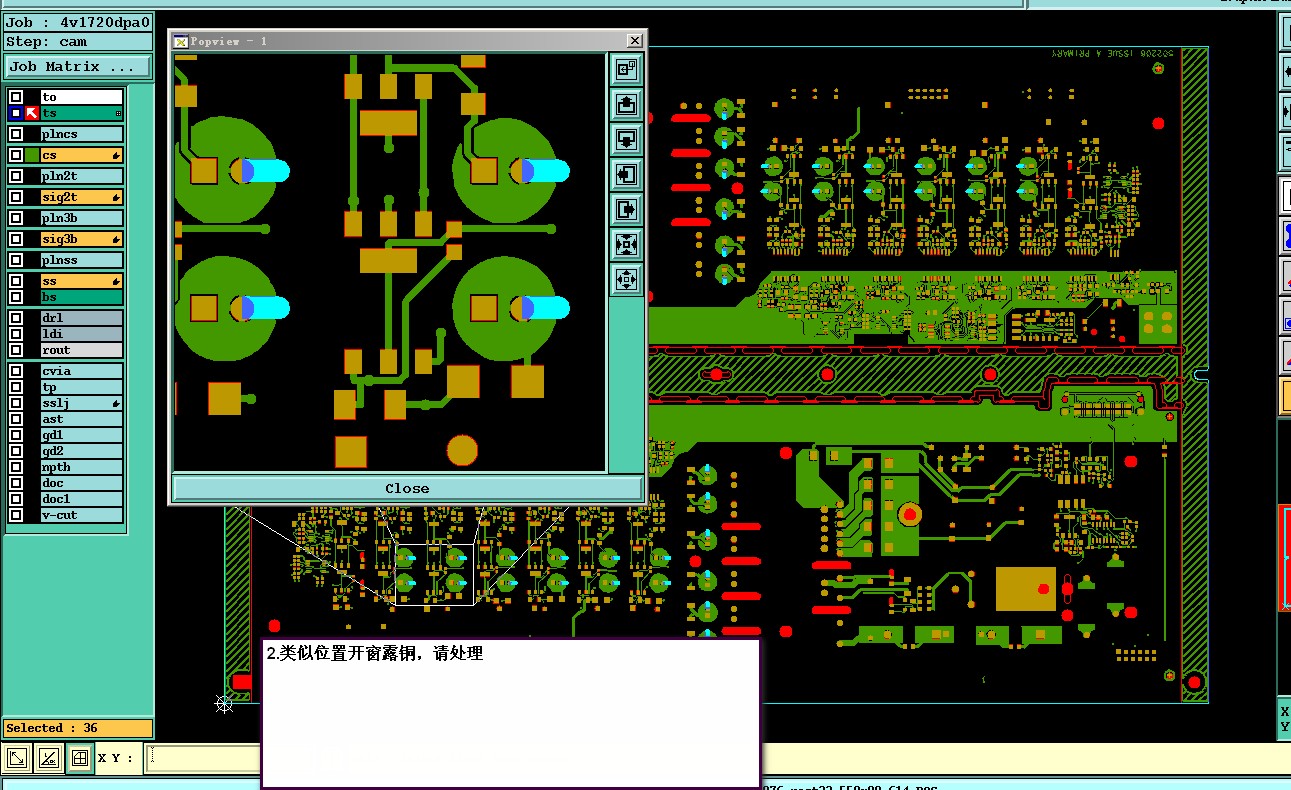The image size is (1291, 790).
Task: Toggle display checkbox for the plncs layer
Action: (x=16, y=134)
